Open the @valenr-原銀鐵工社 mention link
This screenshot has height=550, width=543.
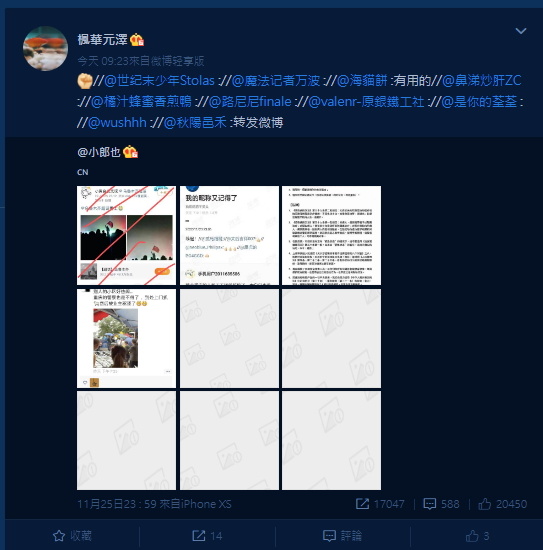366,102
